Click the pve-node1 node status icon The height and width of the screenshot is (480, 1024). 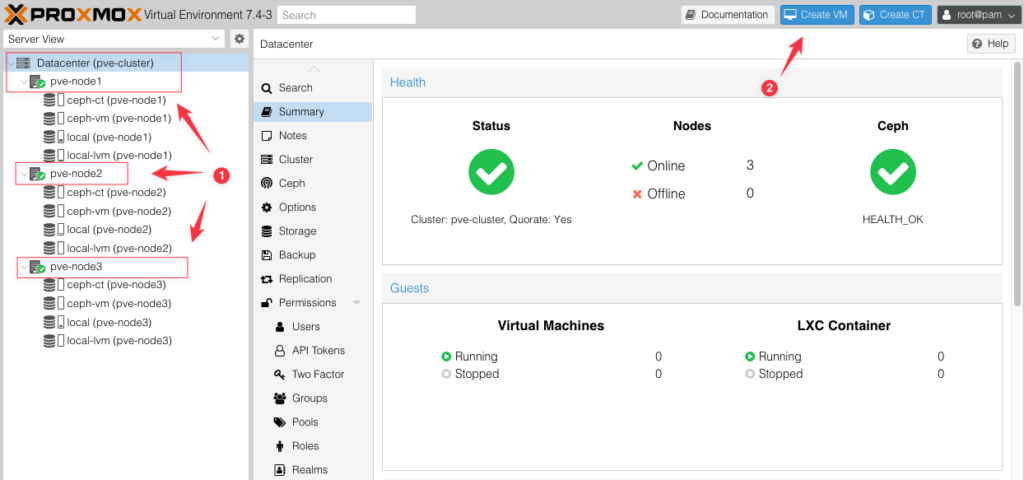pos(37,82)
